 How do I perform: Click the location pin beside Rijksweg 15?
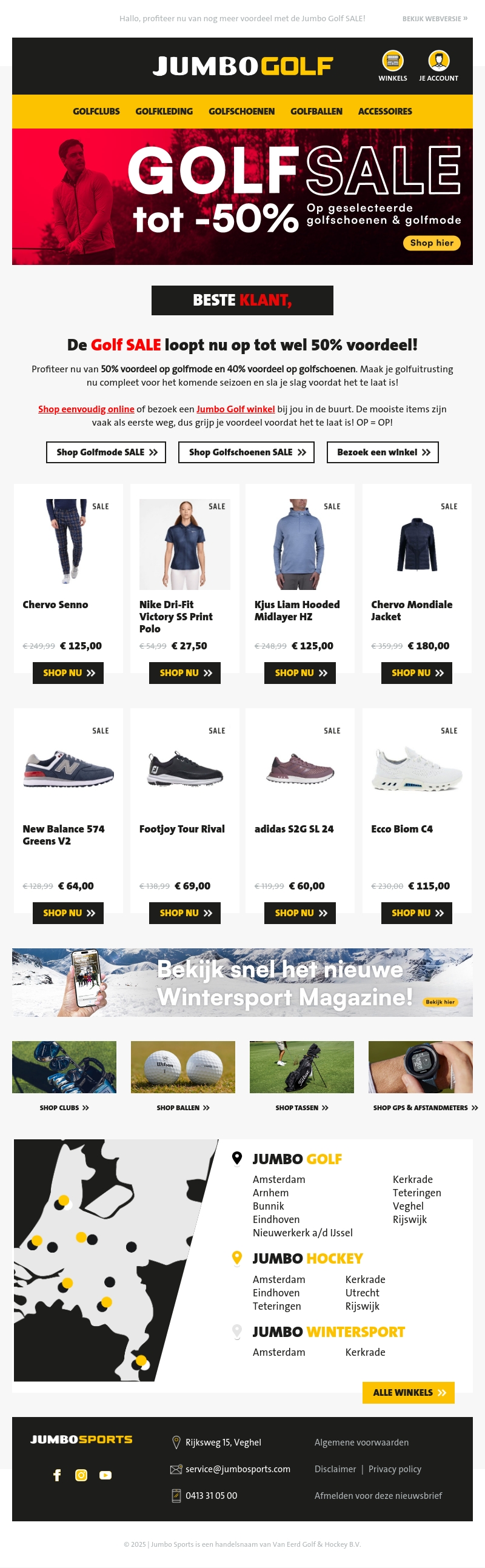(x=176, y=1442)
